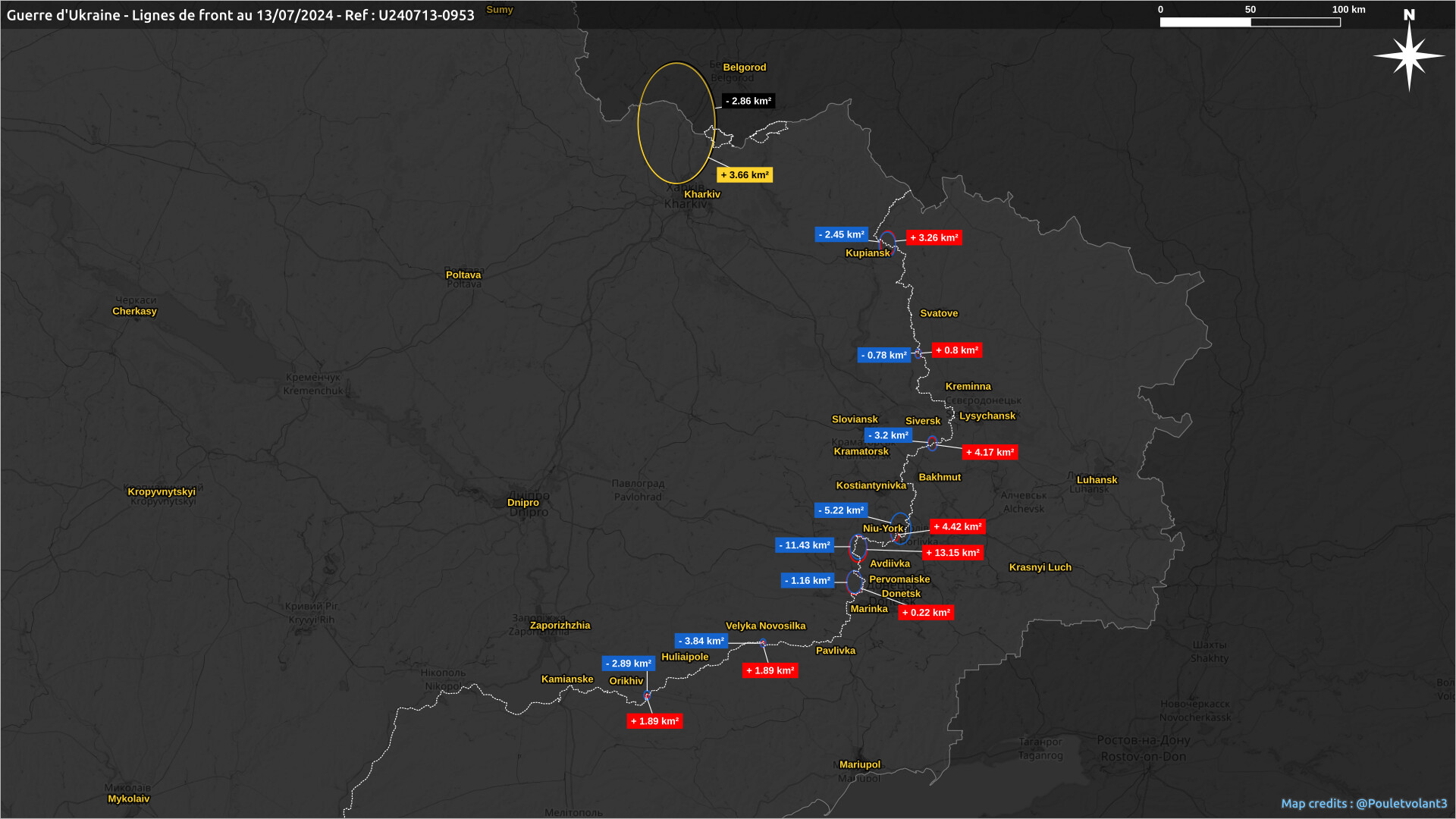Click the Kharkiv city label
Screen dimensions: 1456x819
(701, 194)
